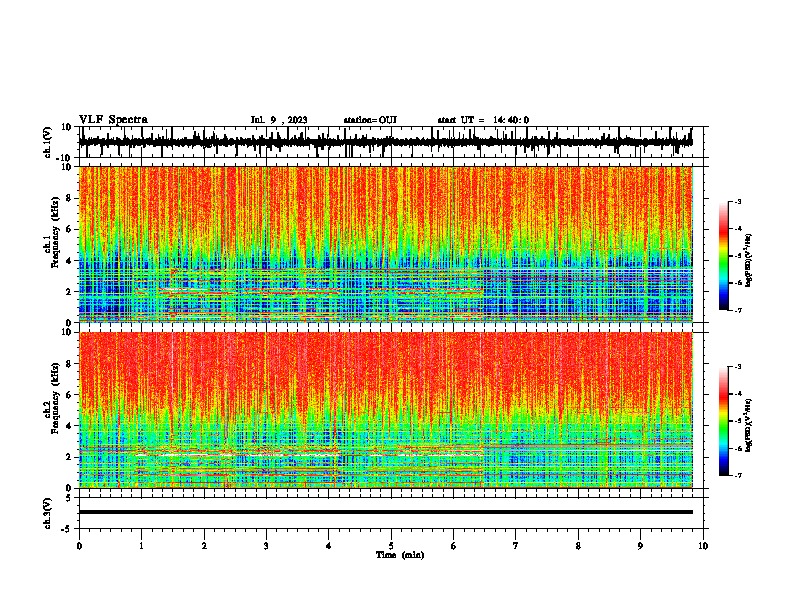Click inside the ch.2 spectrogram plot
Viewport: 792px width, 612px height.
coord(385,410)
